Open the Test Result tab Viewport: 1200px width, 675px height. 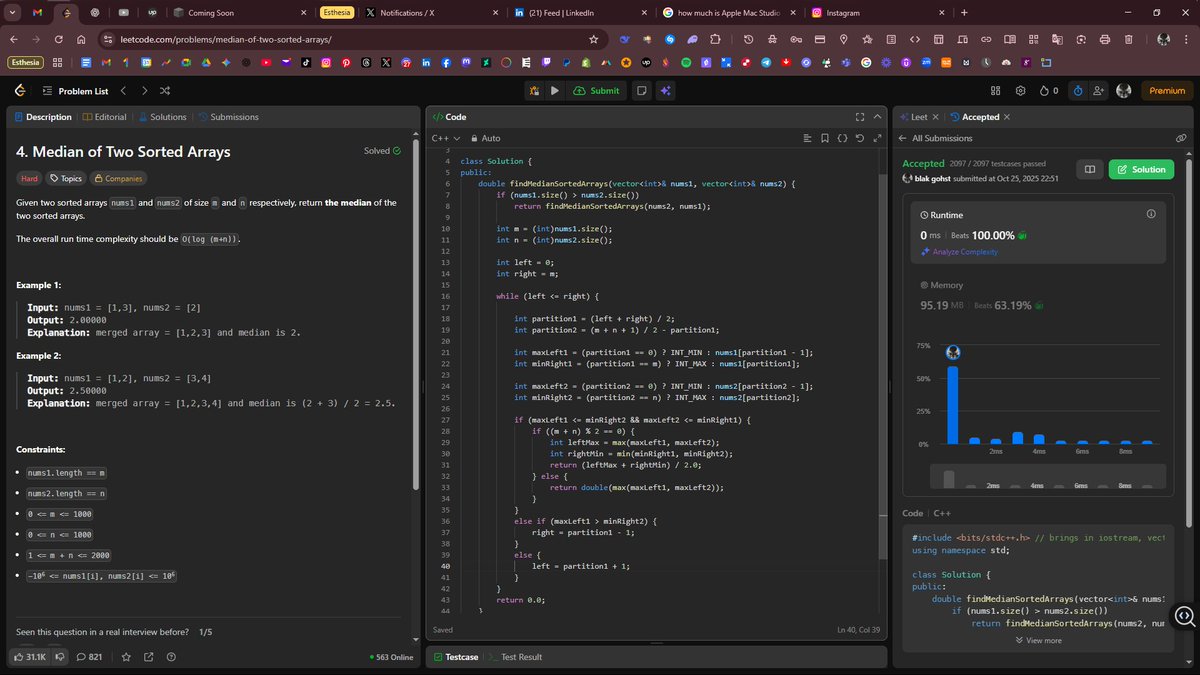[515, 657]
